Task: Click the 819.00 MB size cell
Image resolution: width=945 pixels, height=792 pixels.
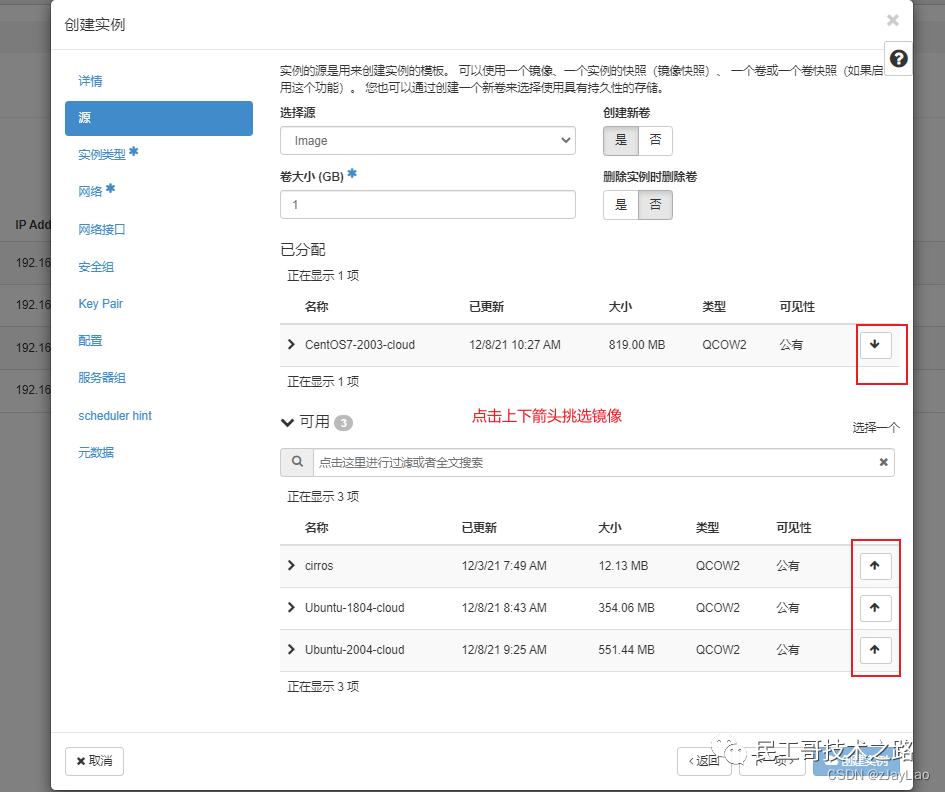Action: [x=637, y=345]
